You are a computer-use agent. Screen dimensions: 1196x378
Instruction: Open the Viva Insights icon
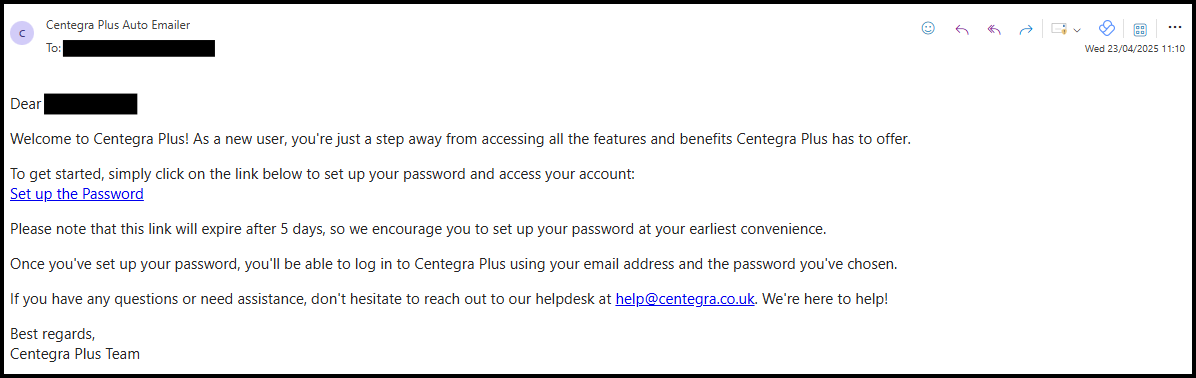tap(1107, 29)
